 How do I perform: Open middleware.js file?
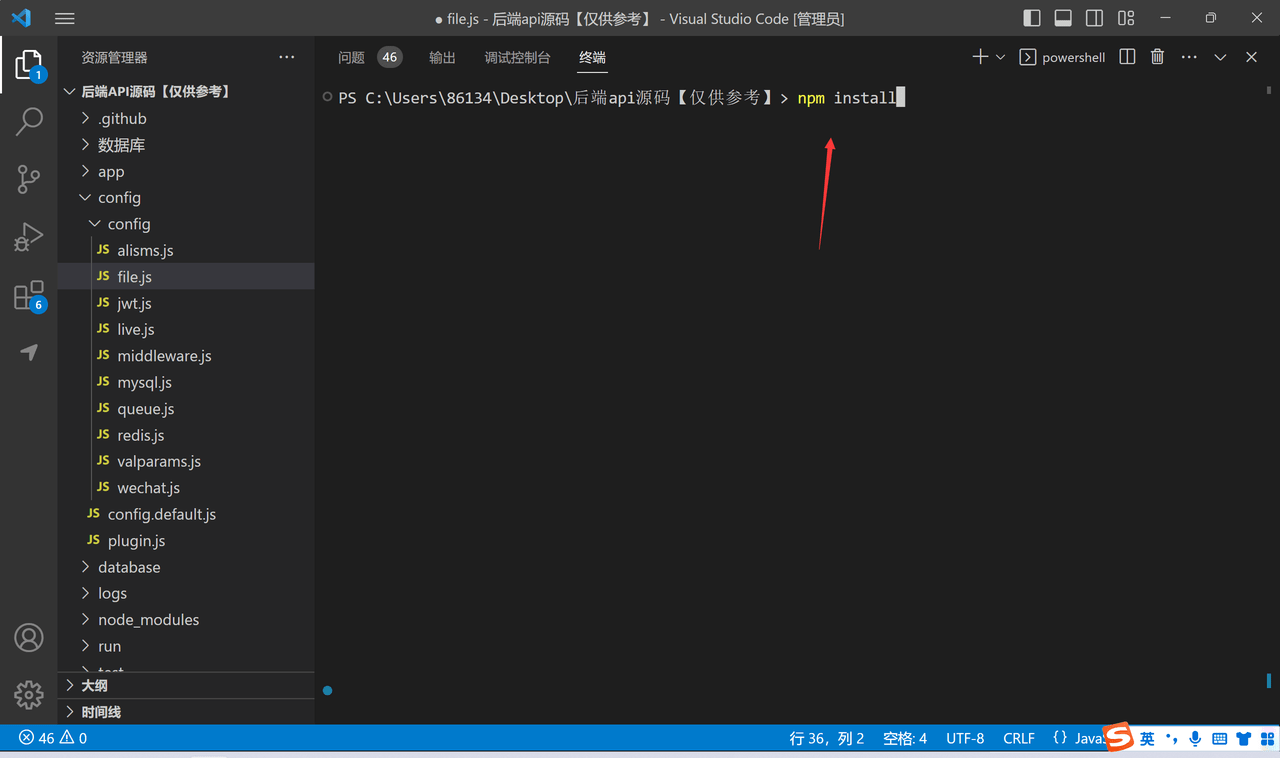(x=186, y=356)
